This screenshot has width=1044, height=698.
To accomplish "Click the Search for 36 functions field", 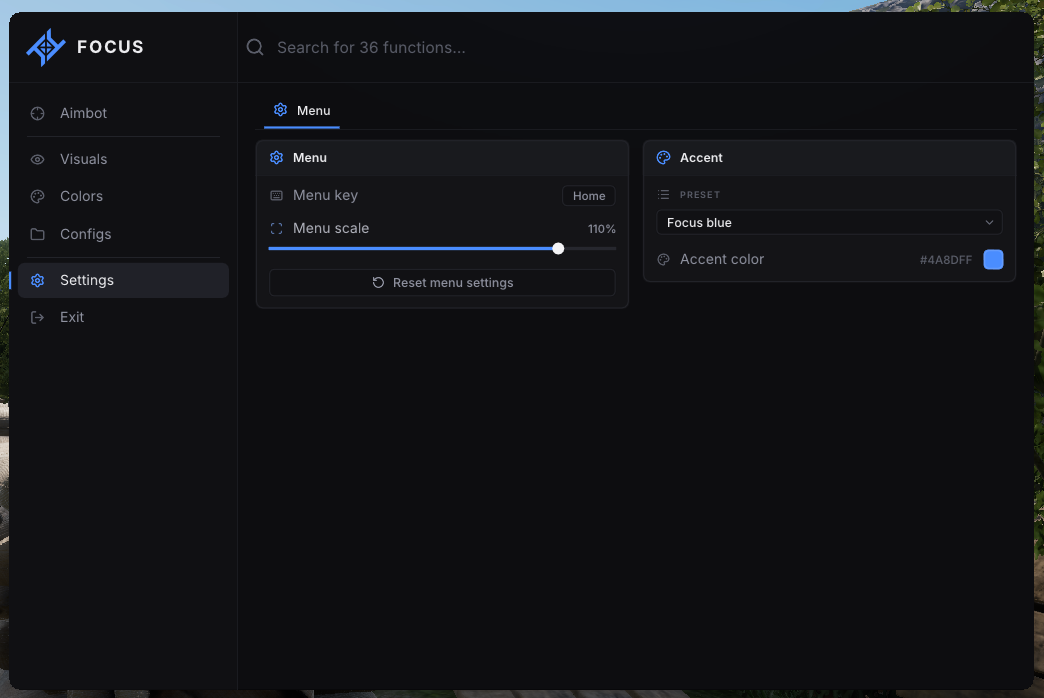I will pos(633,47).
